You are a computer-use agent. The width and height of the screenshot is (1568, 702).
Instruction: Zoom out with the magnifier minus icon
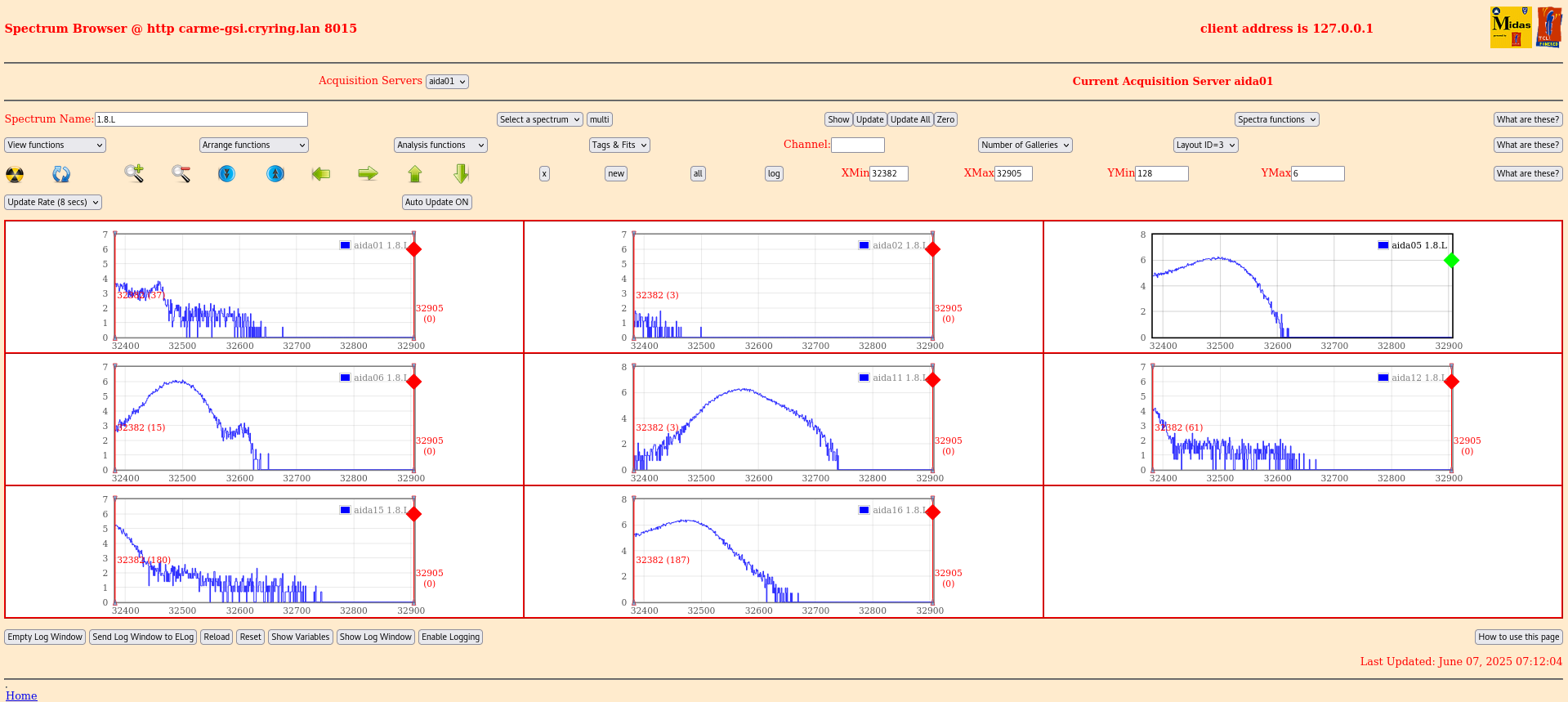pyautogui.click(x=181, y=173)
